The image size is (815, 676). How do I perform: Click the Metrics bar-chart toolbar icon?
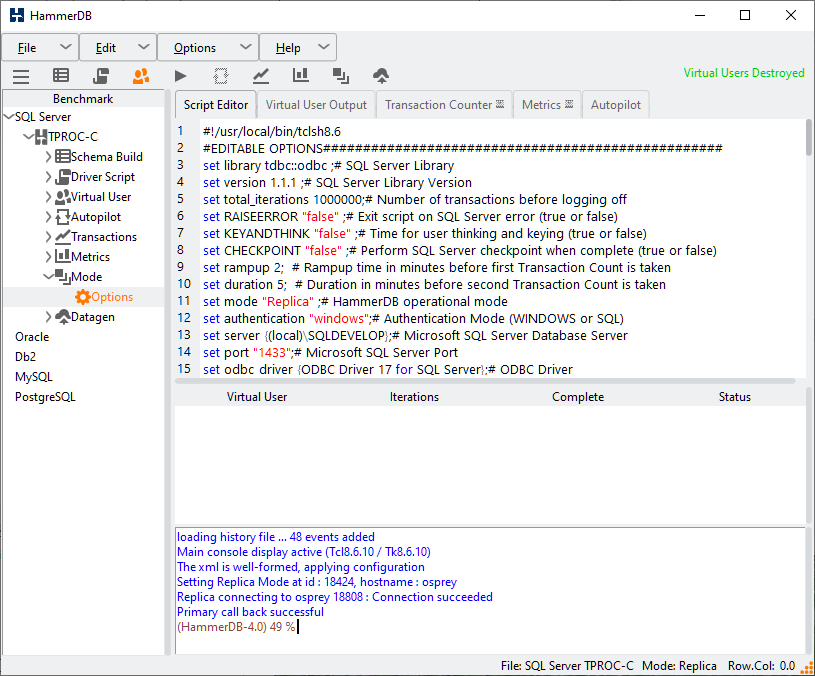coord(300,75)
